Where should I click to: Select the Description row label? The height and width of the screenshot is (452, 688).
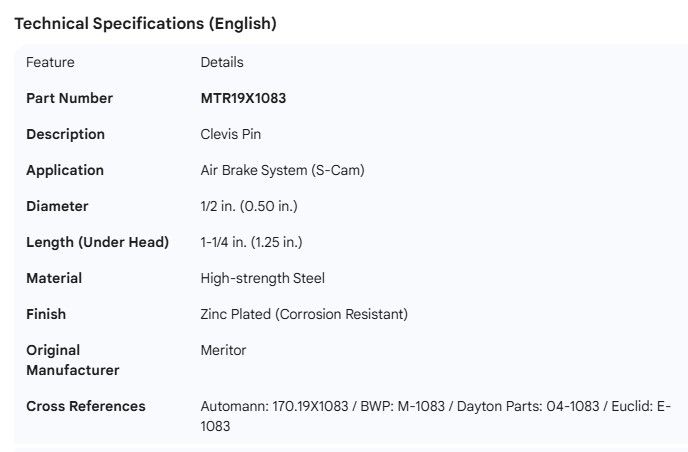(65, 134)
